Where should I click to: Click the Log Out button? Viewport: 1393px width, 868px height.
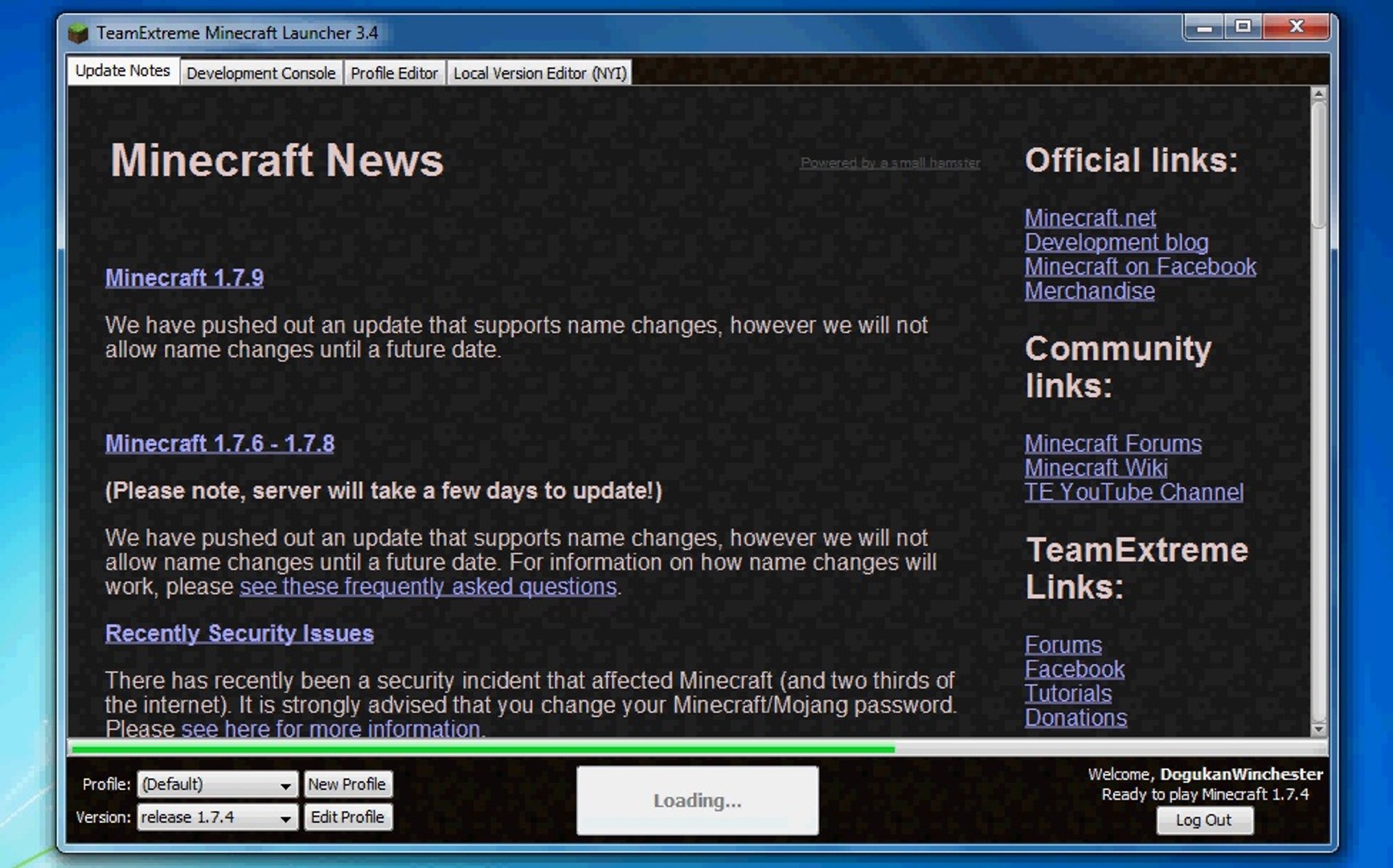pos(1203,820)
